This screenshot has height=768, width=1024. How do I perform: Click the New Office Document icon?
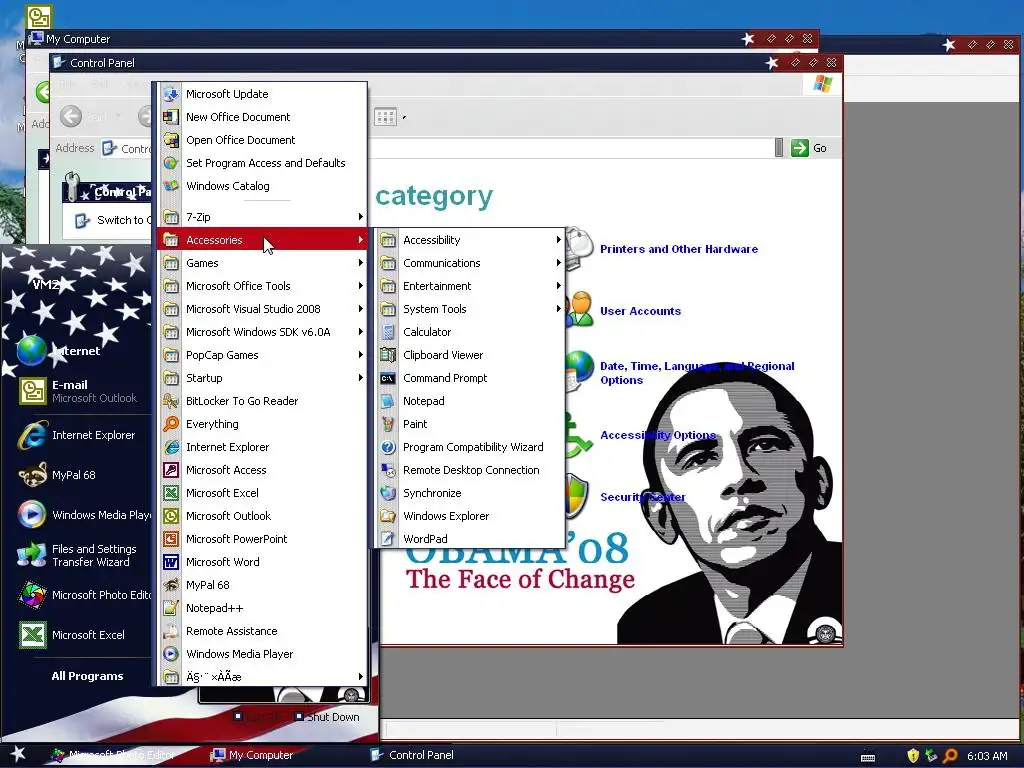[171, 117]
